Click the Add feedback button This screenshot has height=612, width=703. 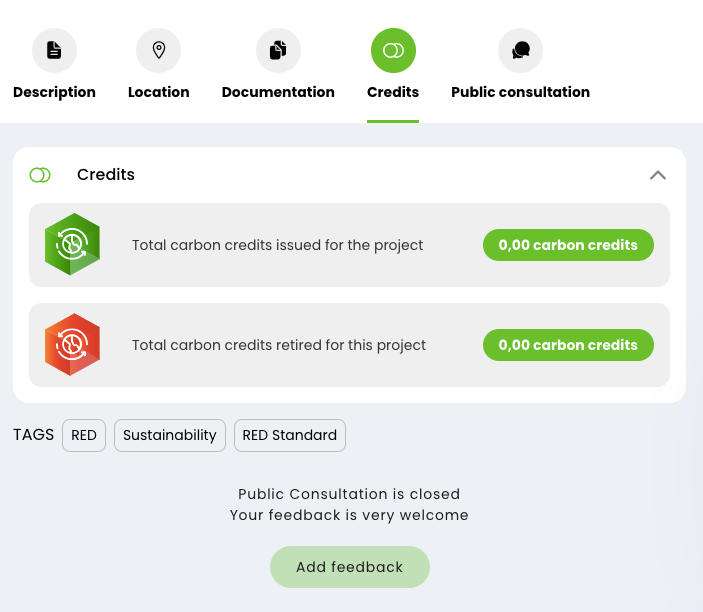pos(350,567)
